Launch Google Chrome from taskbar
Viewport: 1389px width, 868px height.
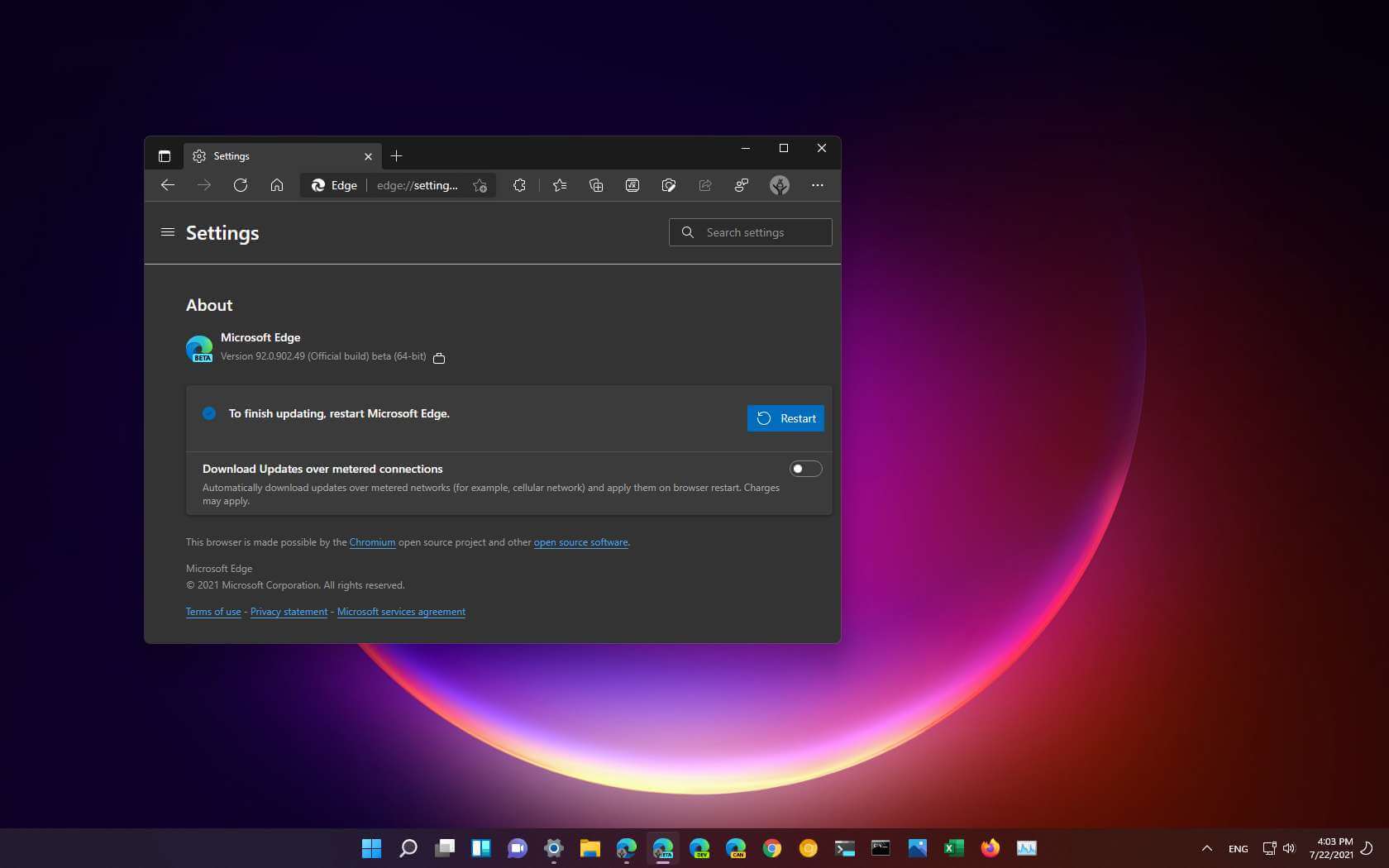[x=772, y=848]
